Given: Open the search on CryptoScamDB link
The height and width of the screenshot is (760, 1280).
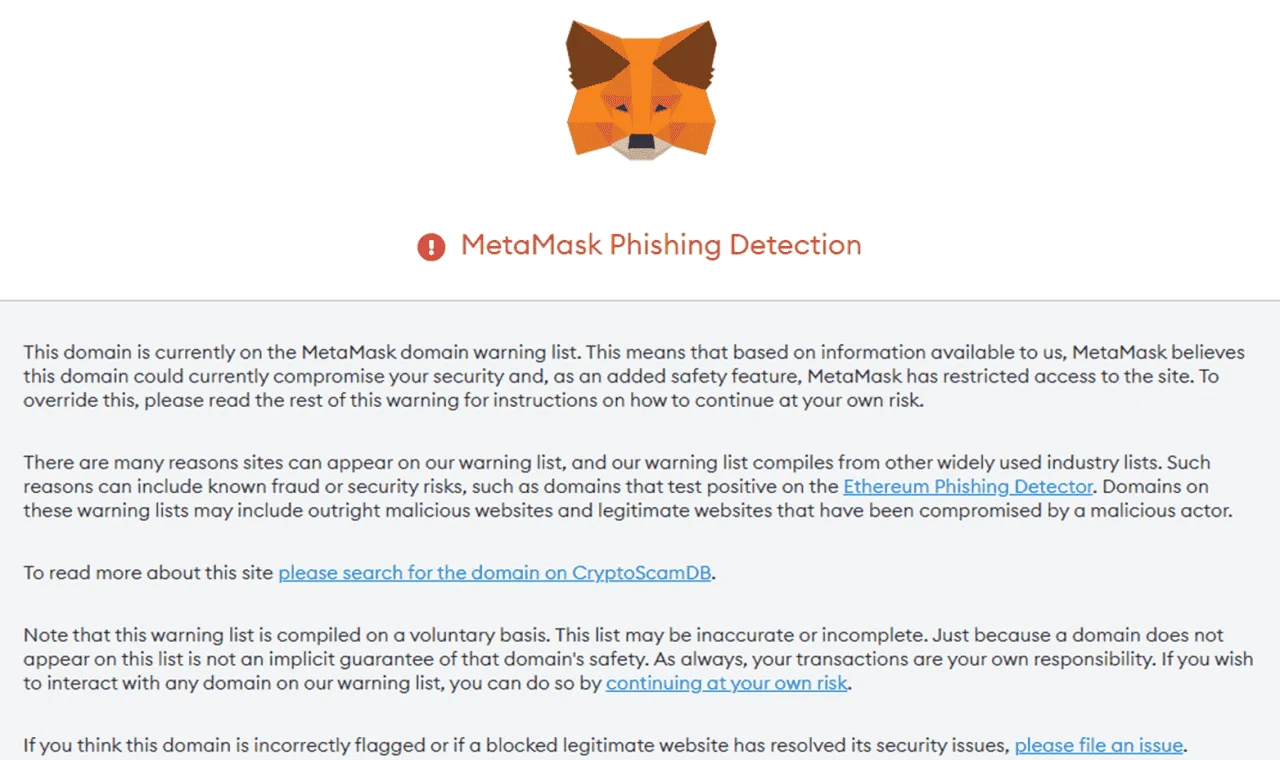Looking at the screenshot, I should pos(496,573).
